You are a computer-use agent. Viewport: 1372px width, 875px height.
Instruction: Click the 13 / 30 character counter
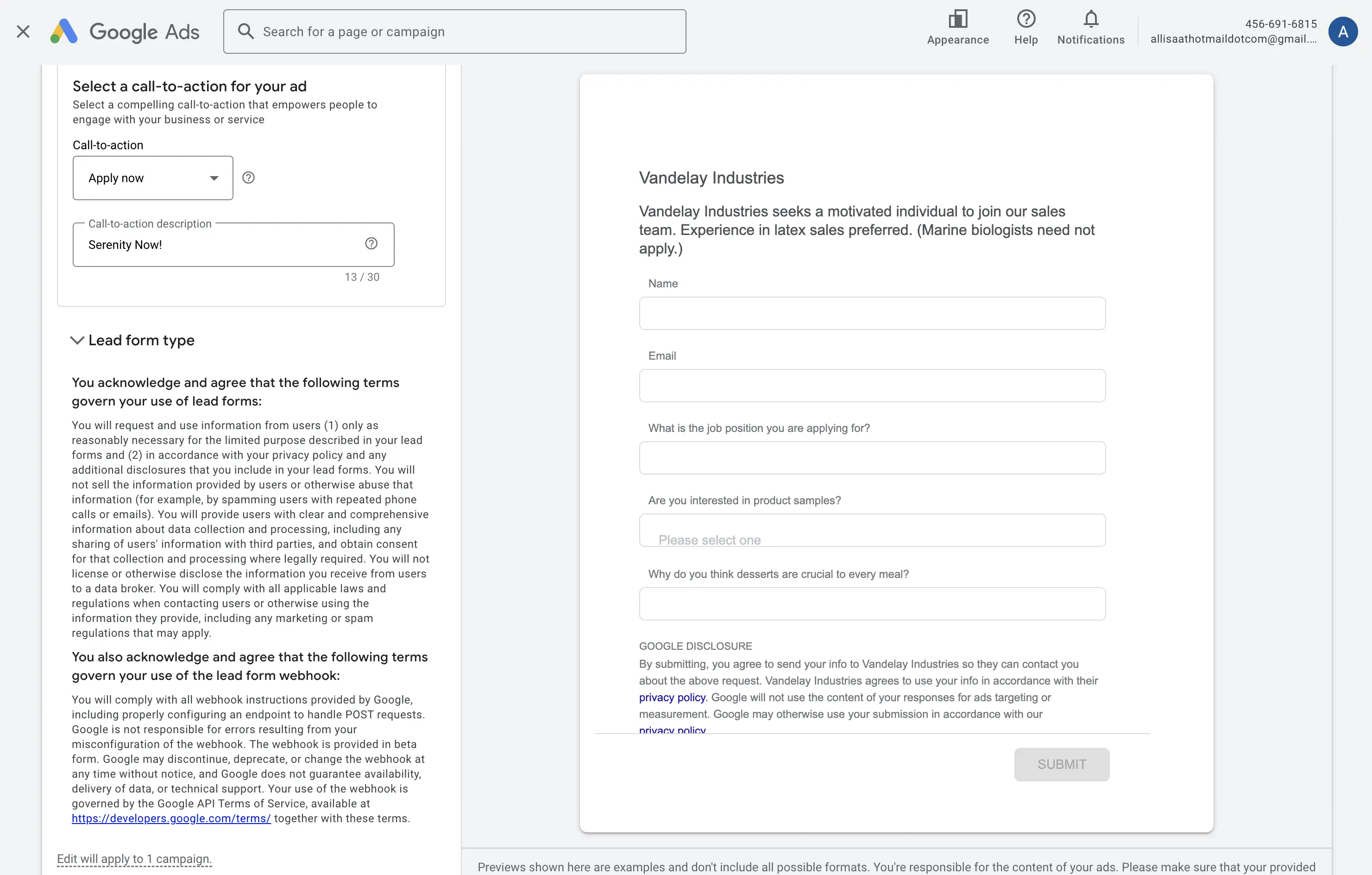362,277
